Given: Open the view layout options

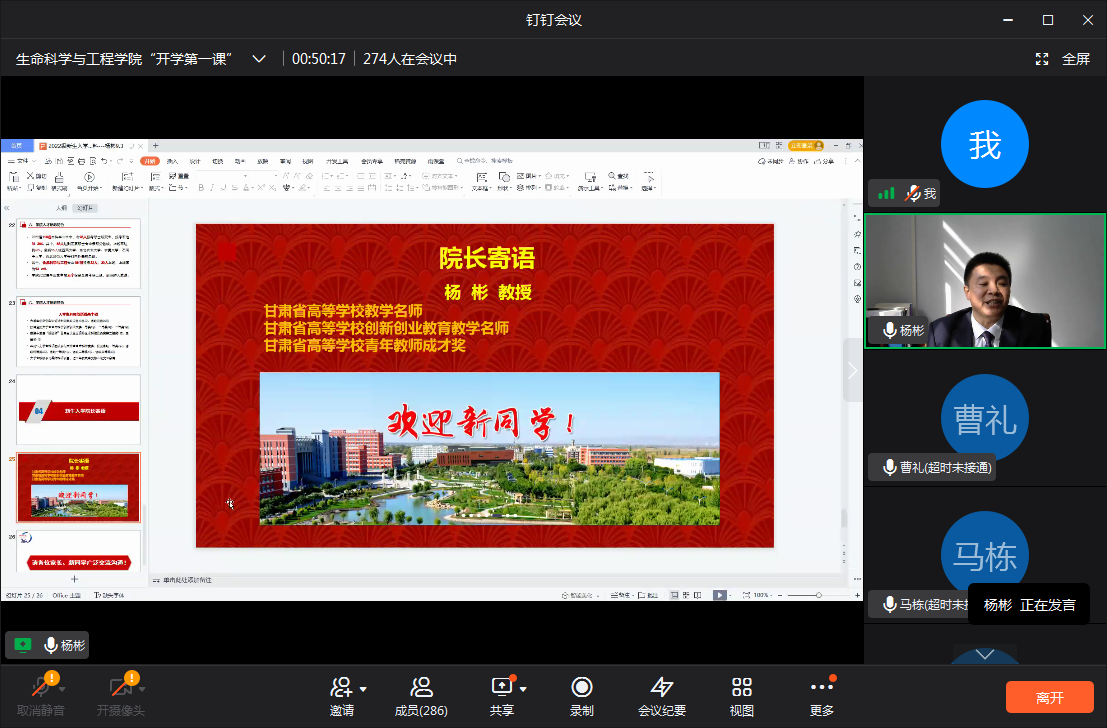Looking at the screenshot, I should pyautogui.click(x=741, y=688).
